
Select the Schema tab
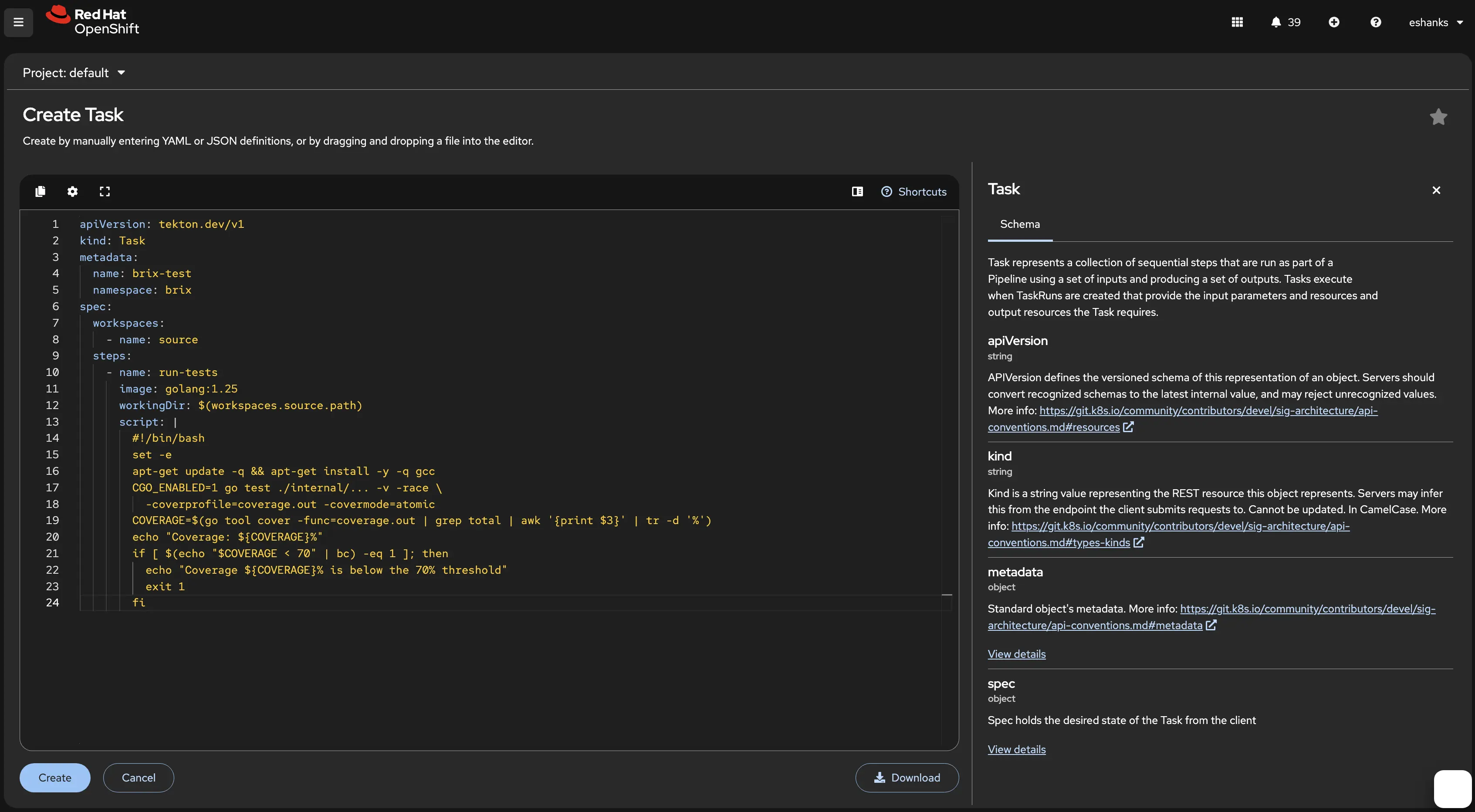pyautogui.click(x=1019, y=224)
